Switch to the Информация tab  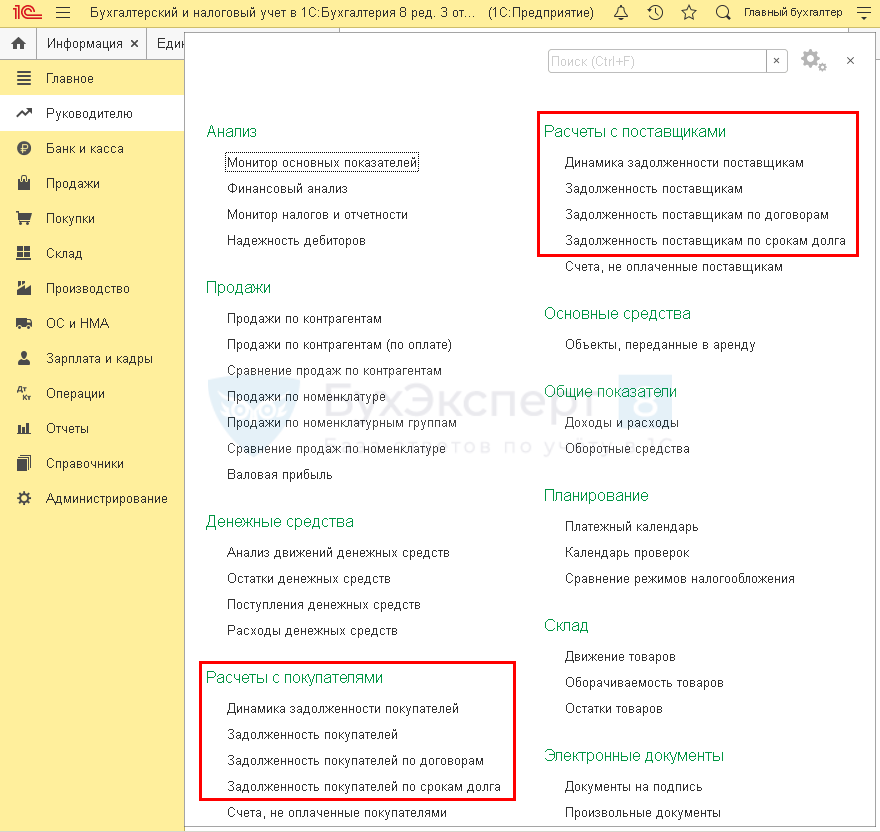(84, 44)
